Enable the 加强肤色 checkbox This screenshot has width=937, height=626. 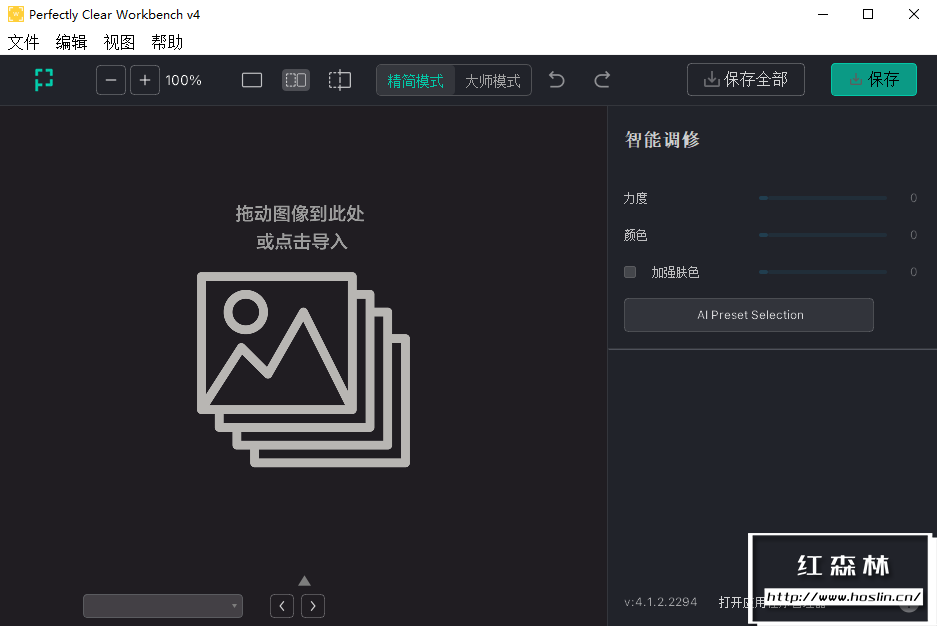click(x=630, y=272)
